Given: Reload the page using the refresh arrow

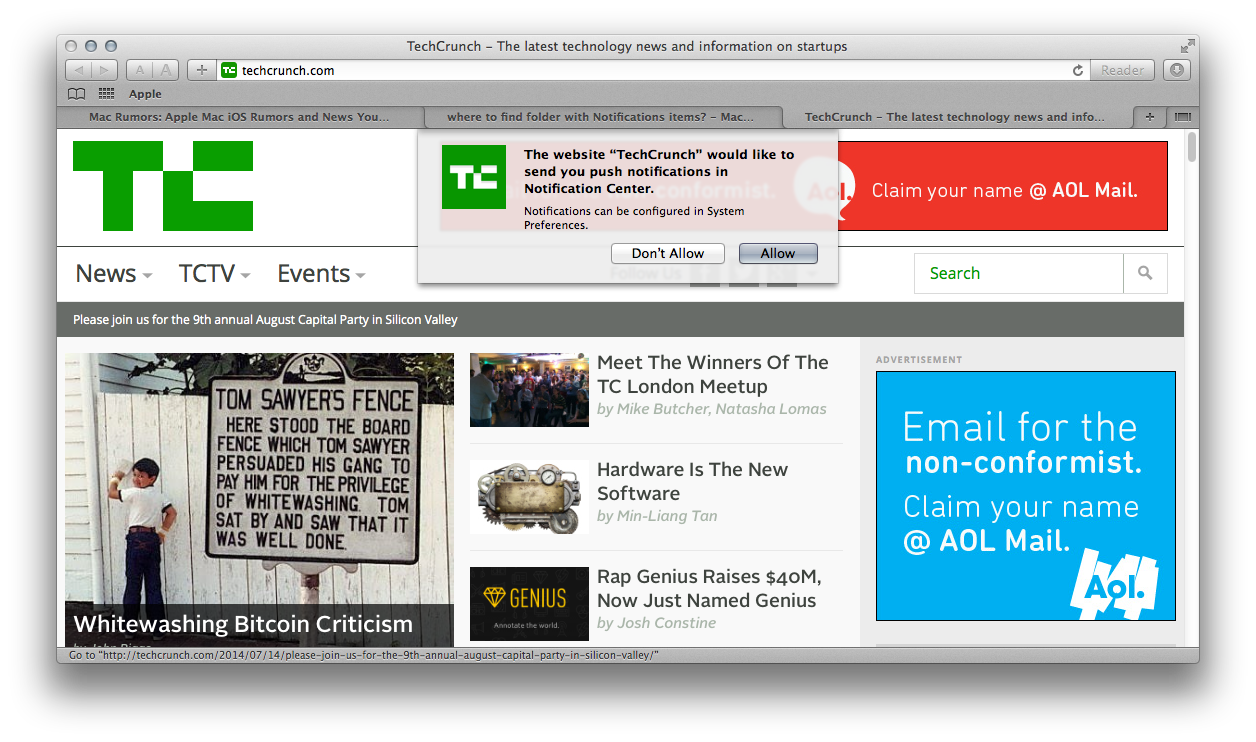Looking at the screenshot, I should click(1078, 70).
